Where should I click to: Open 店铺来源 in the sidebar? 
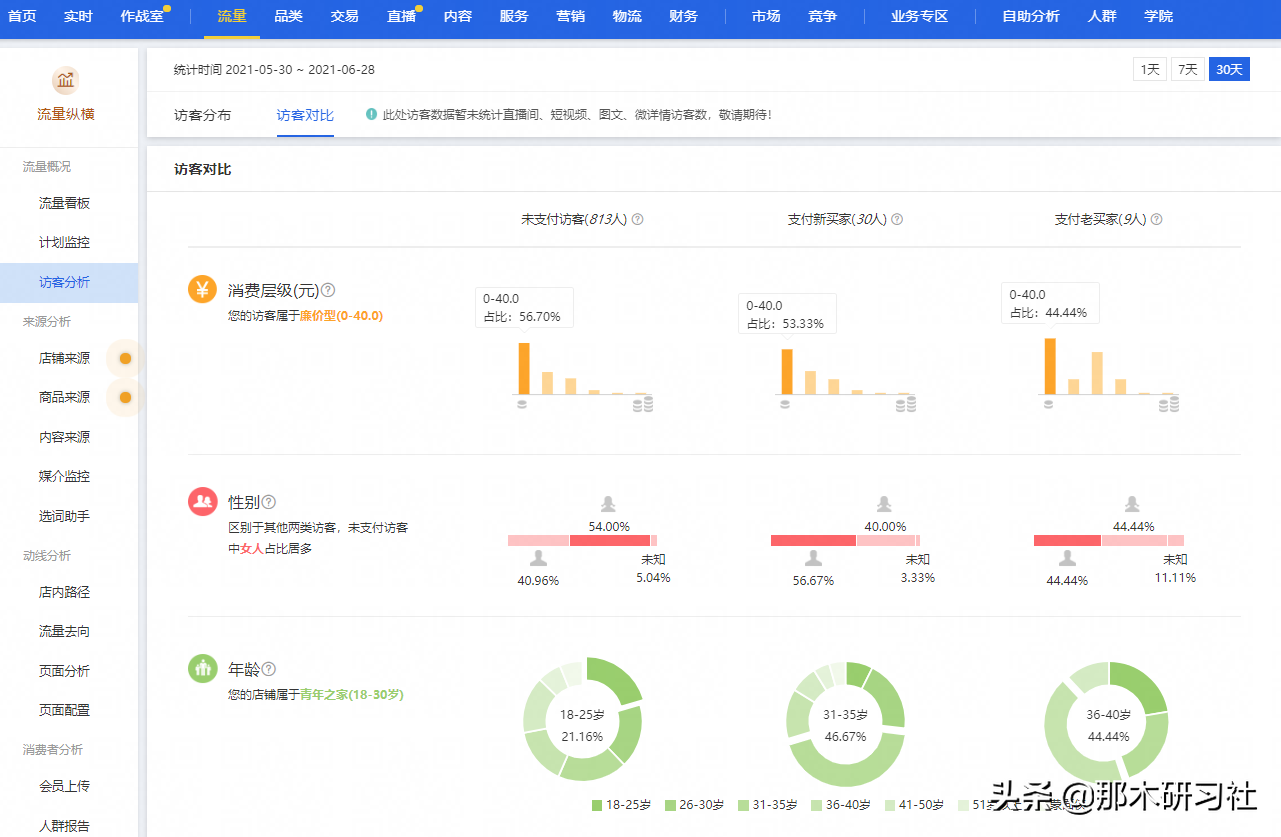click(64, 358)
